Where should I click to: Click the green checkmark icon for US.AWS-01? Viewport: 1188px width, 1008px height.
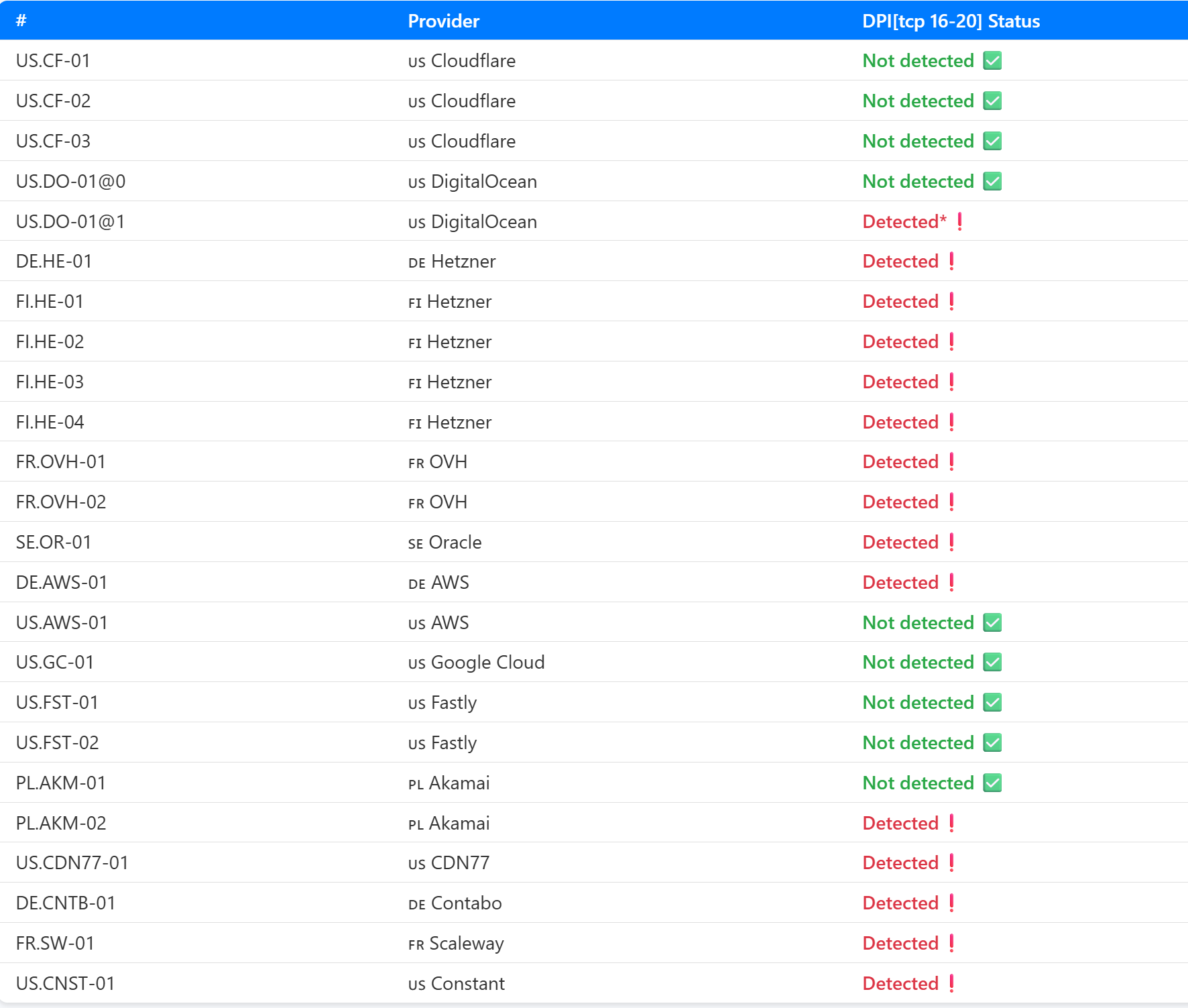click(992, 622)
